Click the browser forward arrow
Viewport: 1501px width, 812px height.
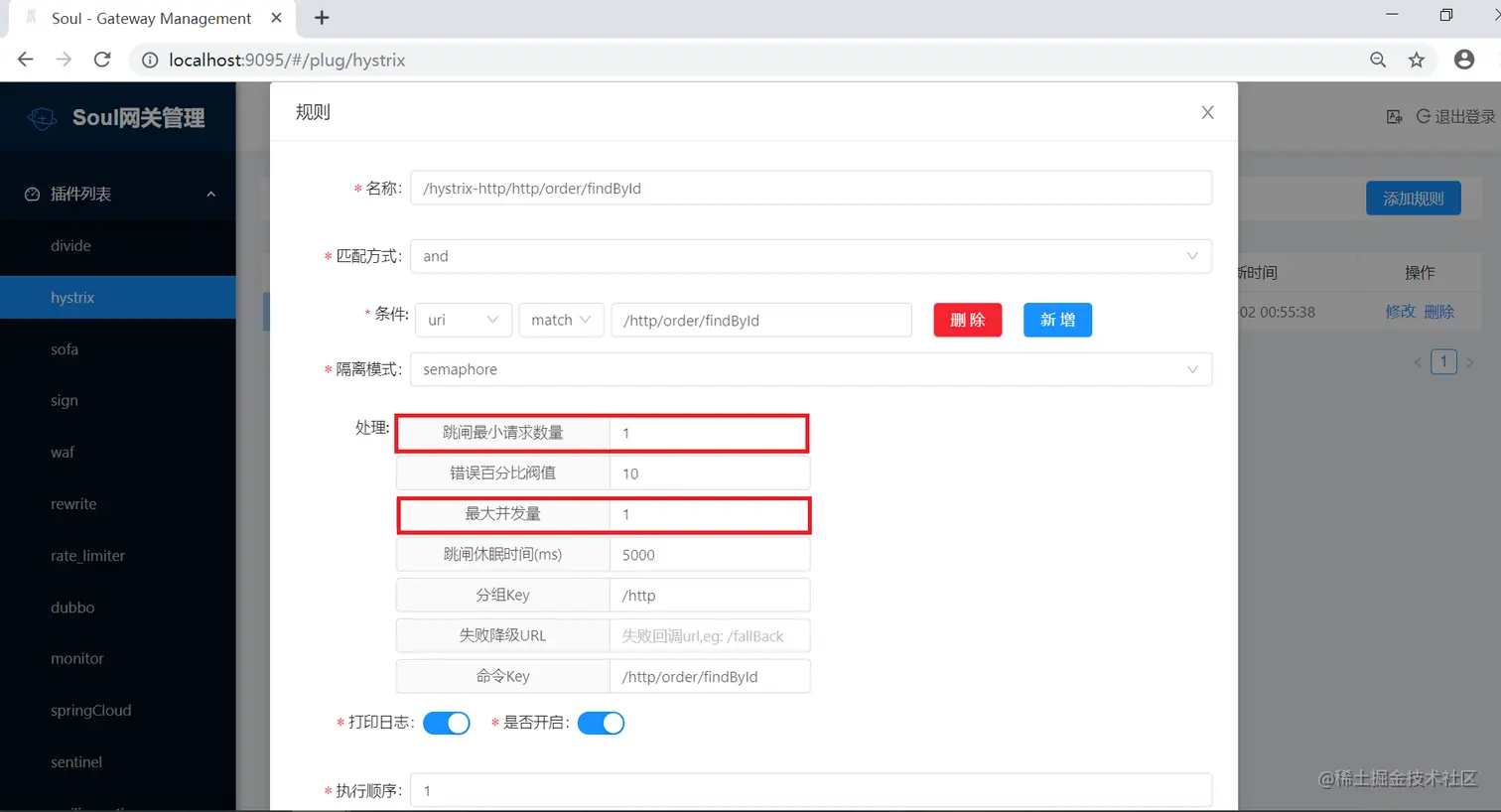pos(64,60)
